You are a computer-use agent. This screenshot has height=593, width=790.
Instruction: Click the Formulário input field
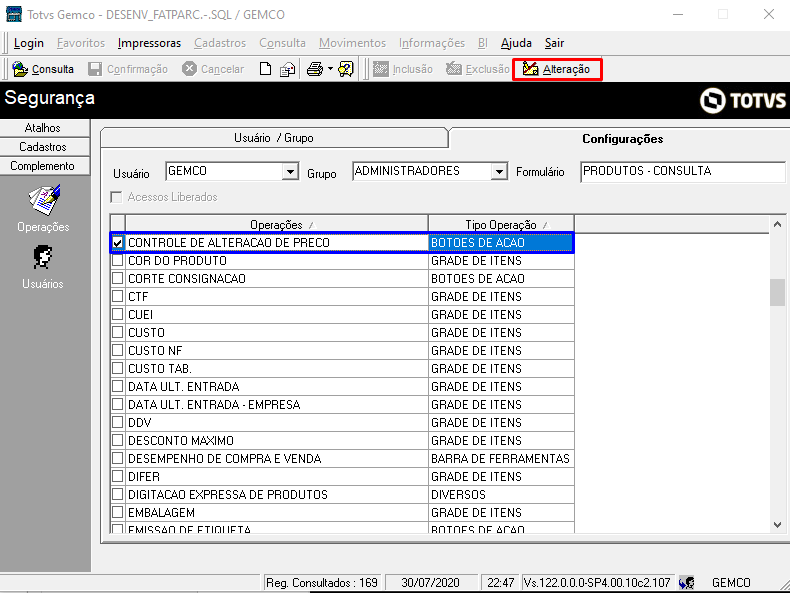point(683,172)
